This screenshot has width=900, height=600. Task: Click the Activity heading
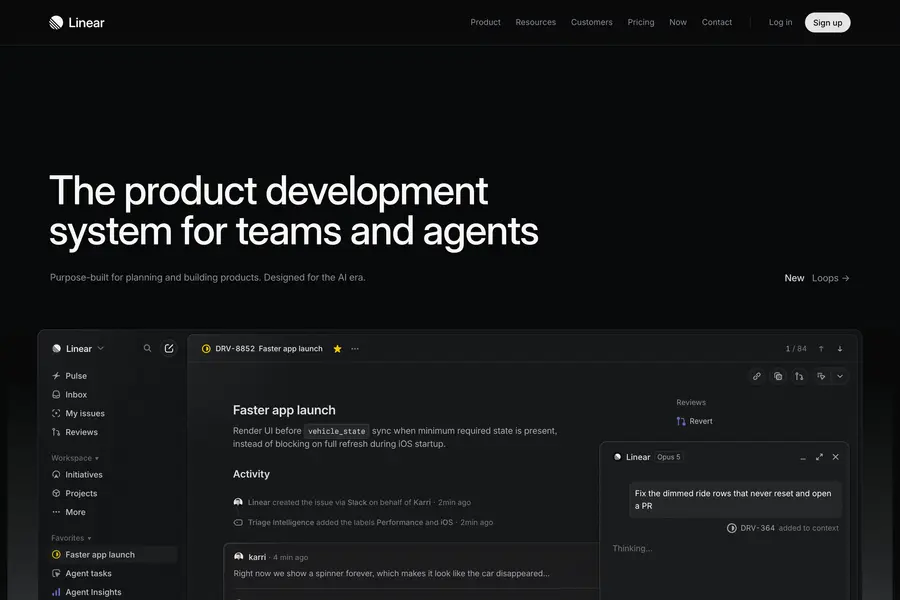point(251,474)
